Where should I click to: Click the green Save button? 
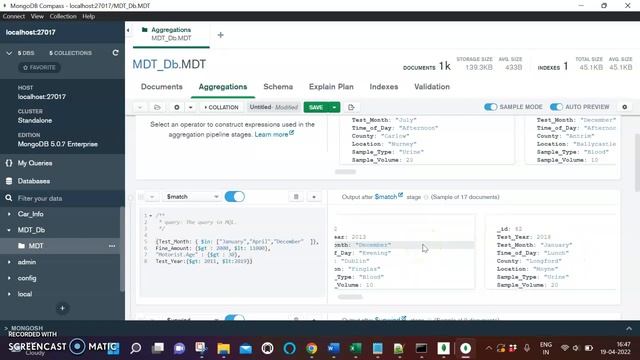point(316,107)
